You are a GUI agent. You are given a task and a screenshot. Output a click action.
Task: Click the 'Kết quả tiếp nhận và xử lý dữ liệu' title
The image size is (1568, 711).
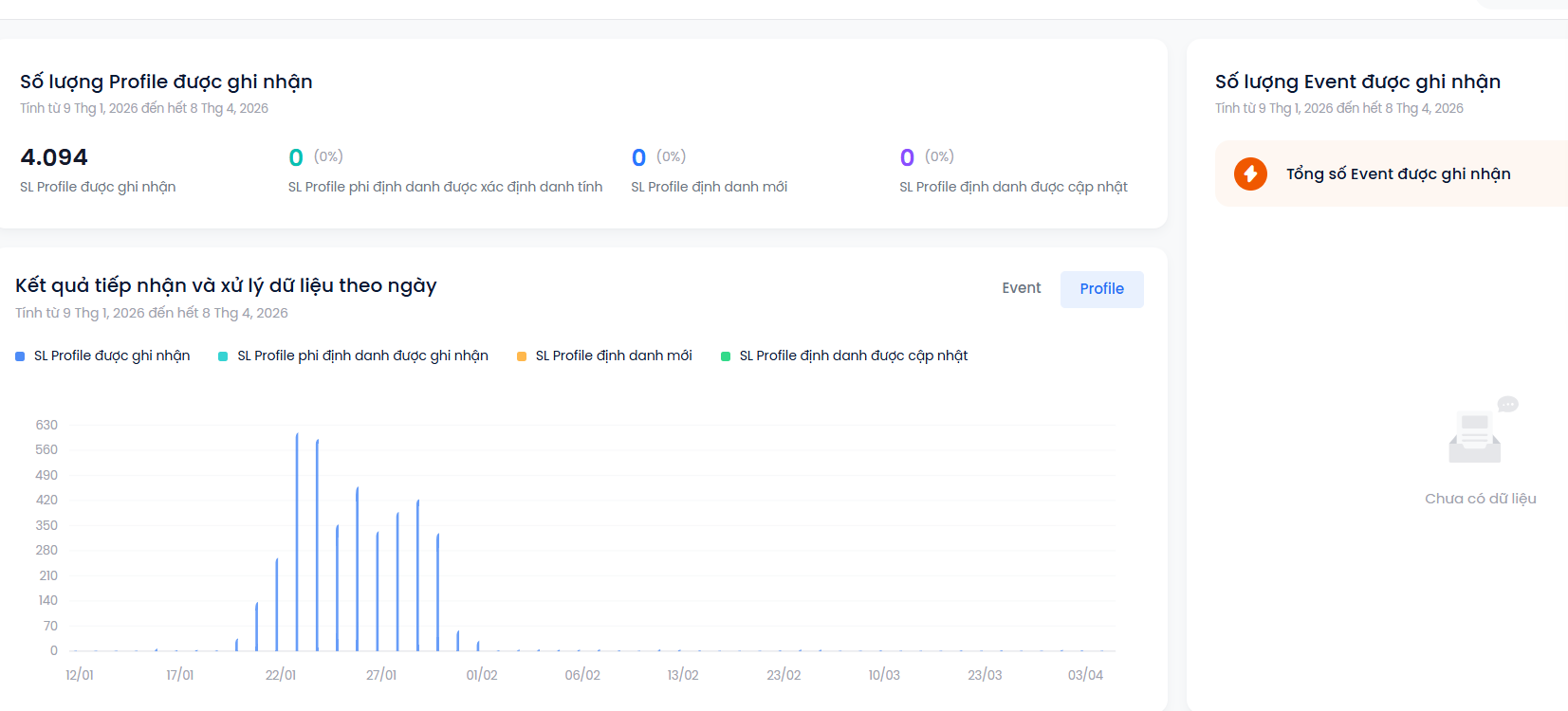(x=226, y=285)
